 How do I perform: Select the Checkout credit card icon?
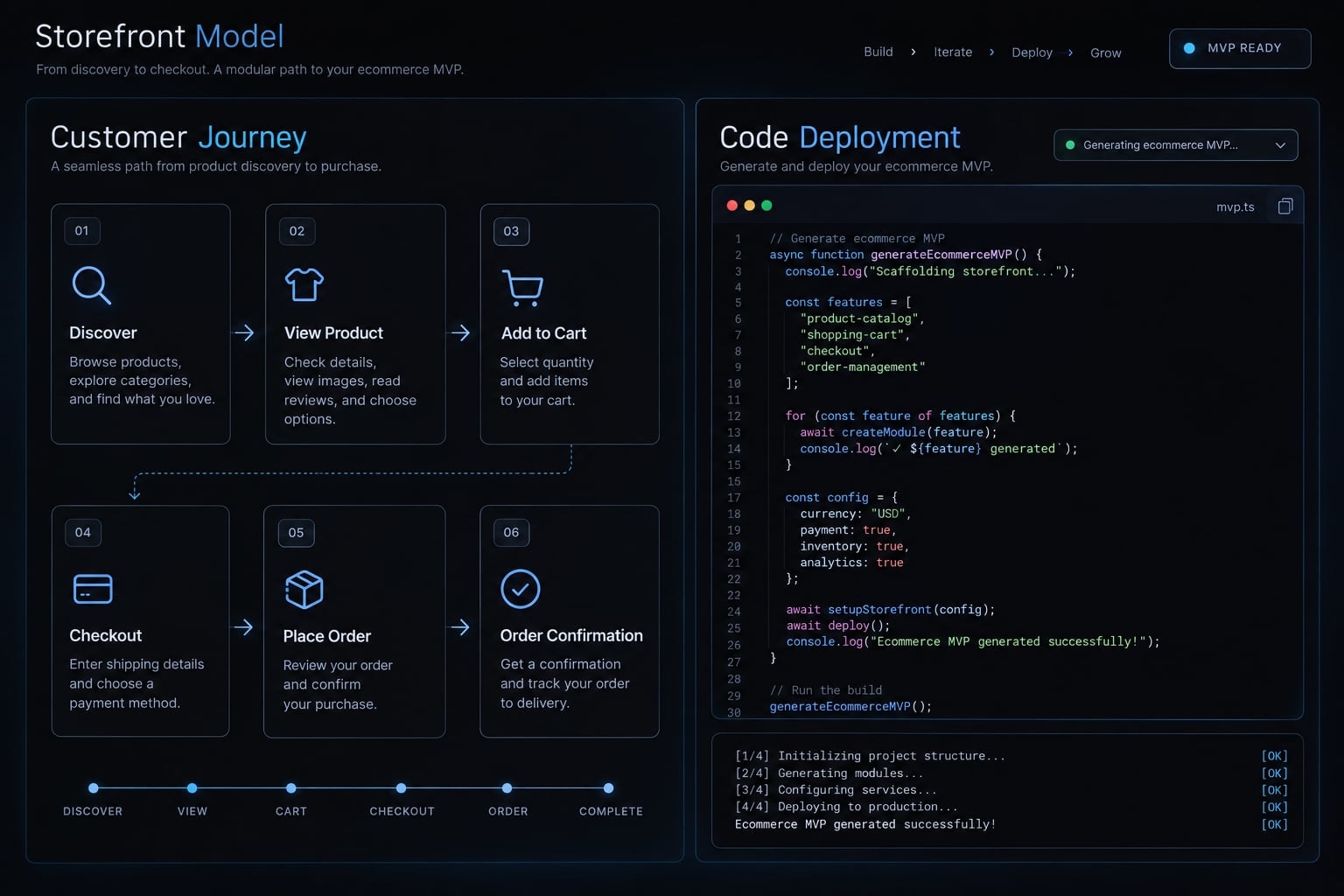[x=93, y=589]
